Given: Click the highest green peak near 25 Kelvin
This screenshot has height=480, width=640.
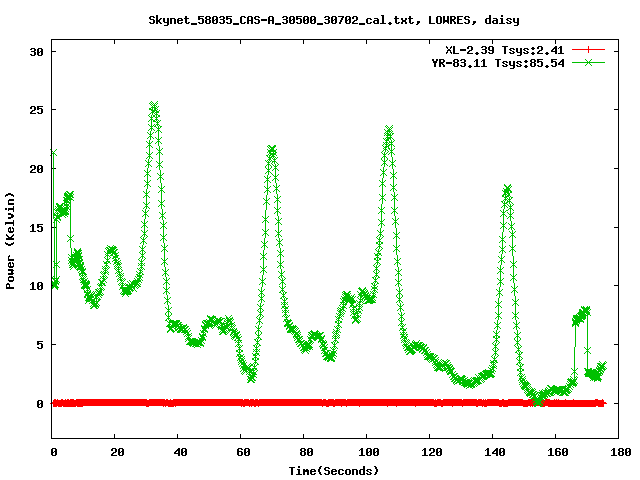Looking at the screenshot, I should click(x=153, y=107).
